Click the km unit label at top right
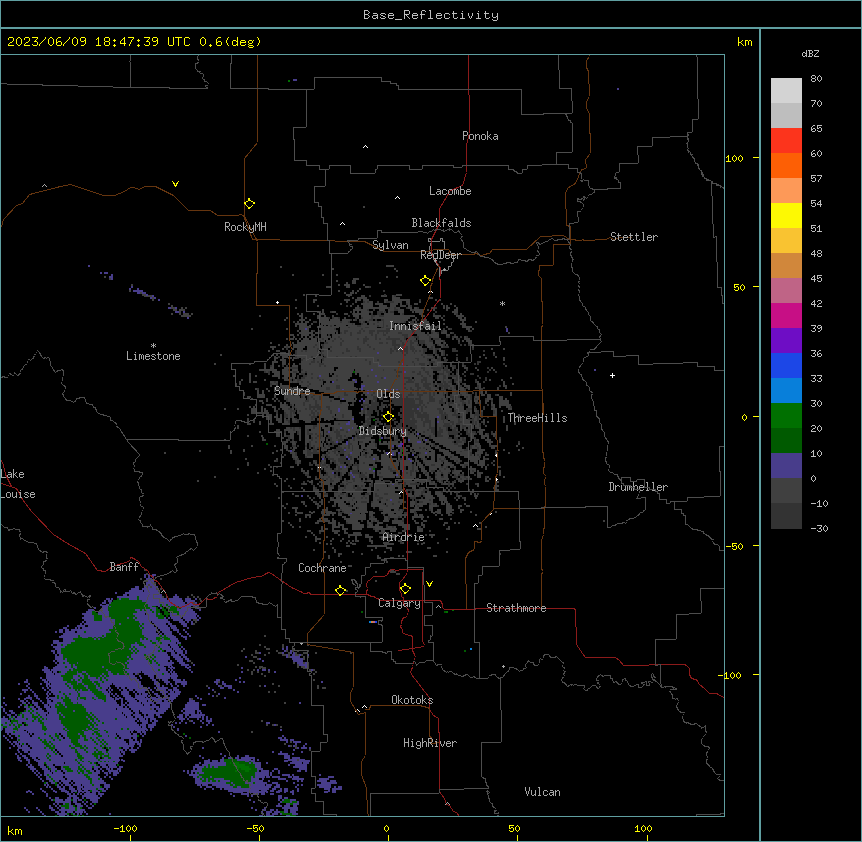This screenshot has width=862, height=842. [745, 42]
